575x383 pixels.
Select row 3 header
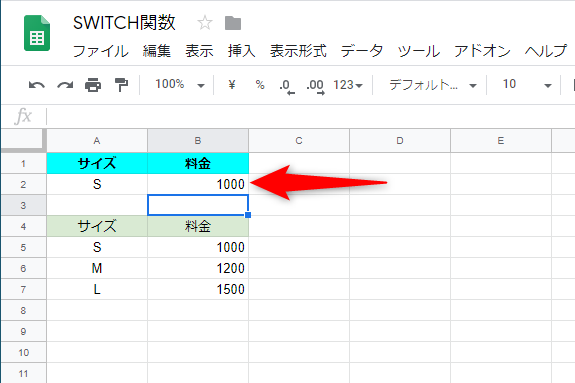pos(23,205)
